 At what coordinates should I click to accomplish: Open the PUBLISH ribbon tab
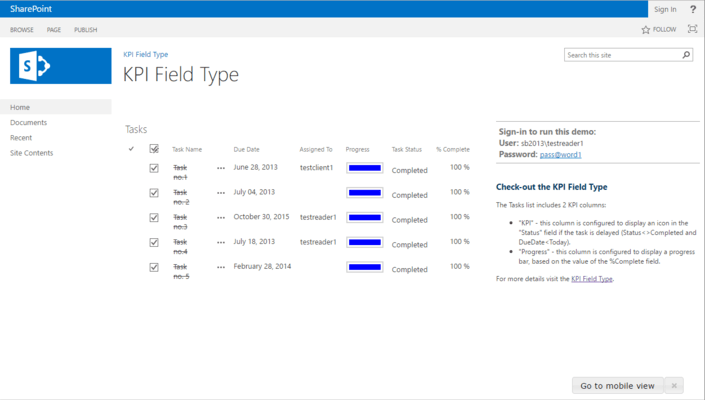[x=86, y=30]
